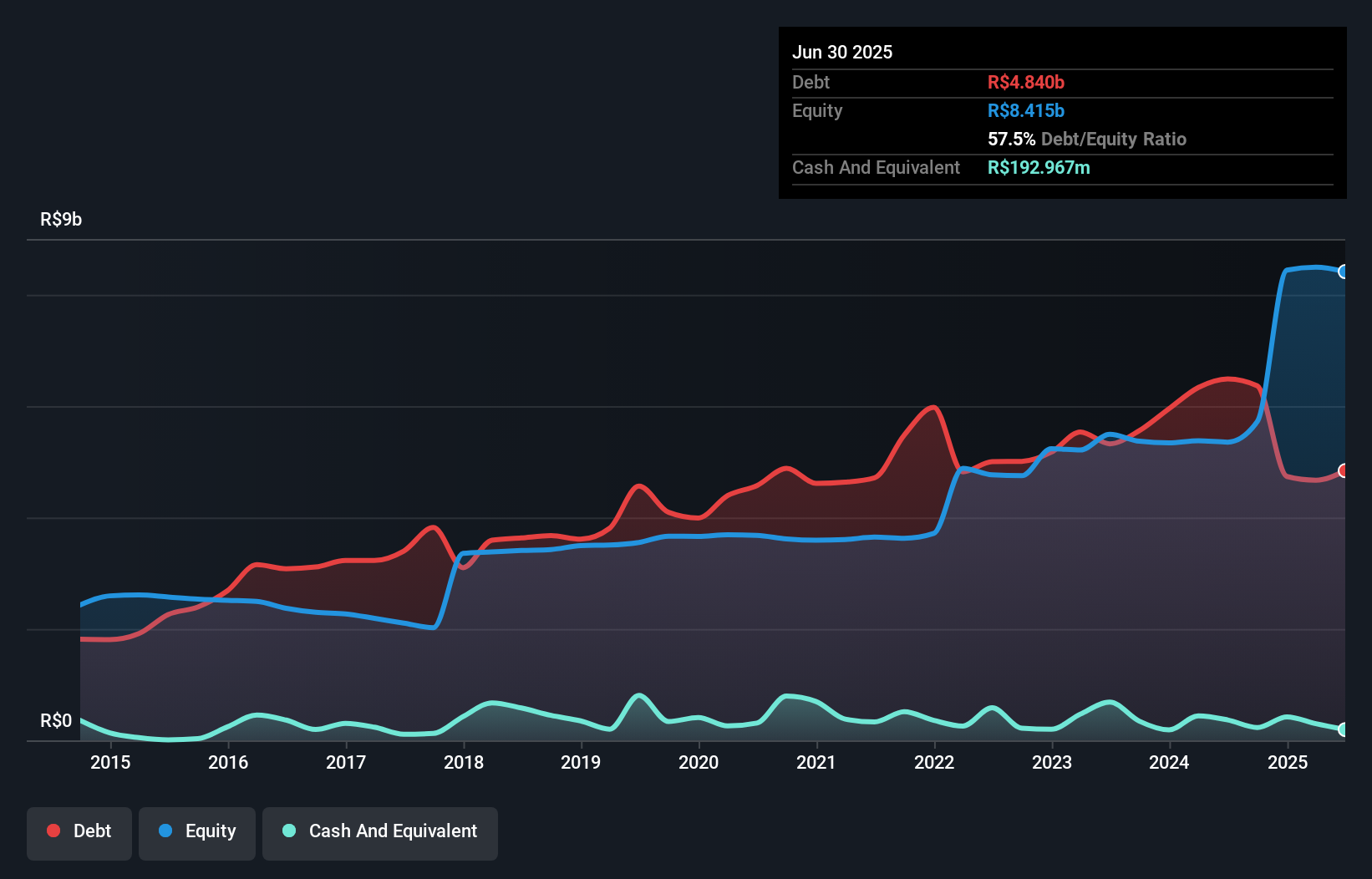Click the 2022 Debt peak on the chart
This screenshot has width=1372, height=879.
coord(931,409)
